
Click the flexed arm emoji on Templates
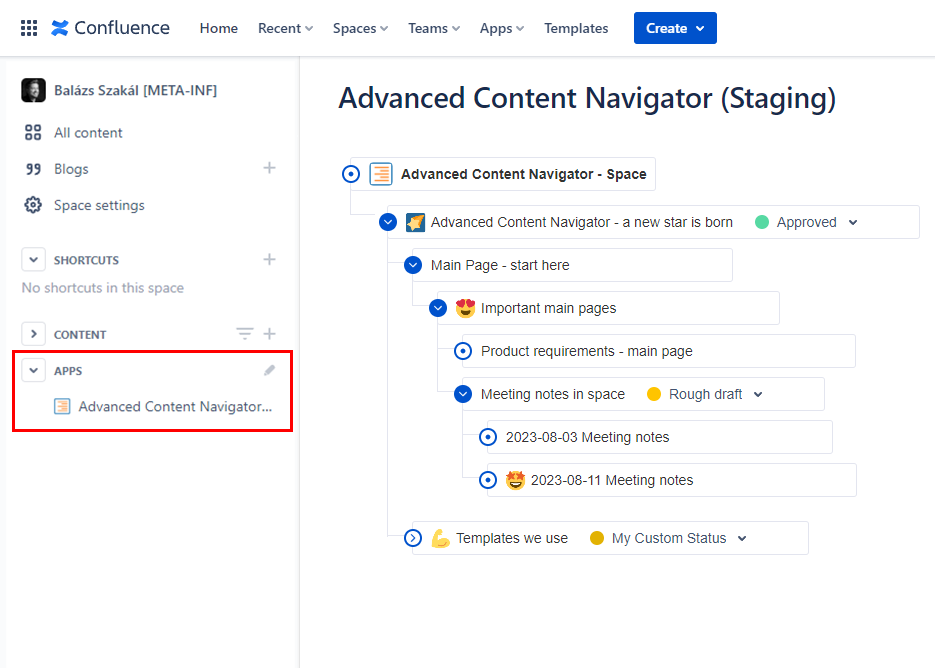coord(440,538)
